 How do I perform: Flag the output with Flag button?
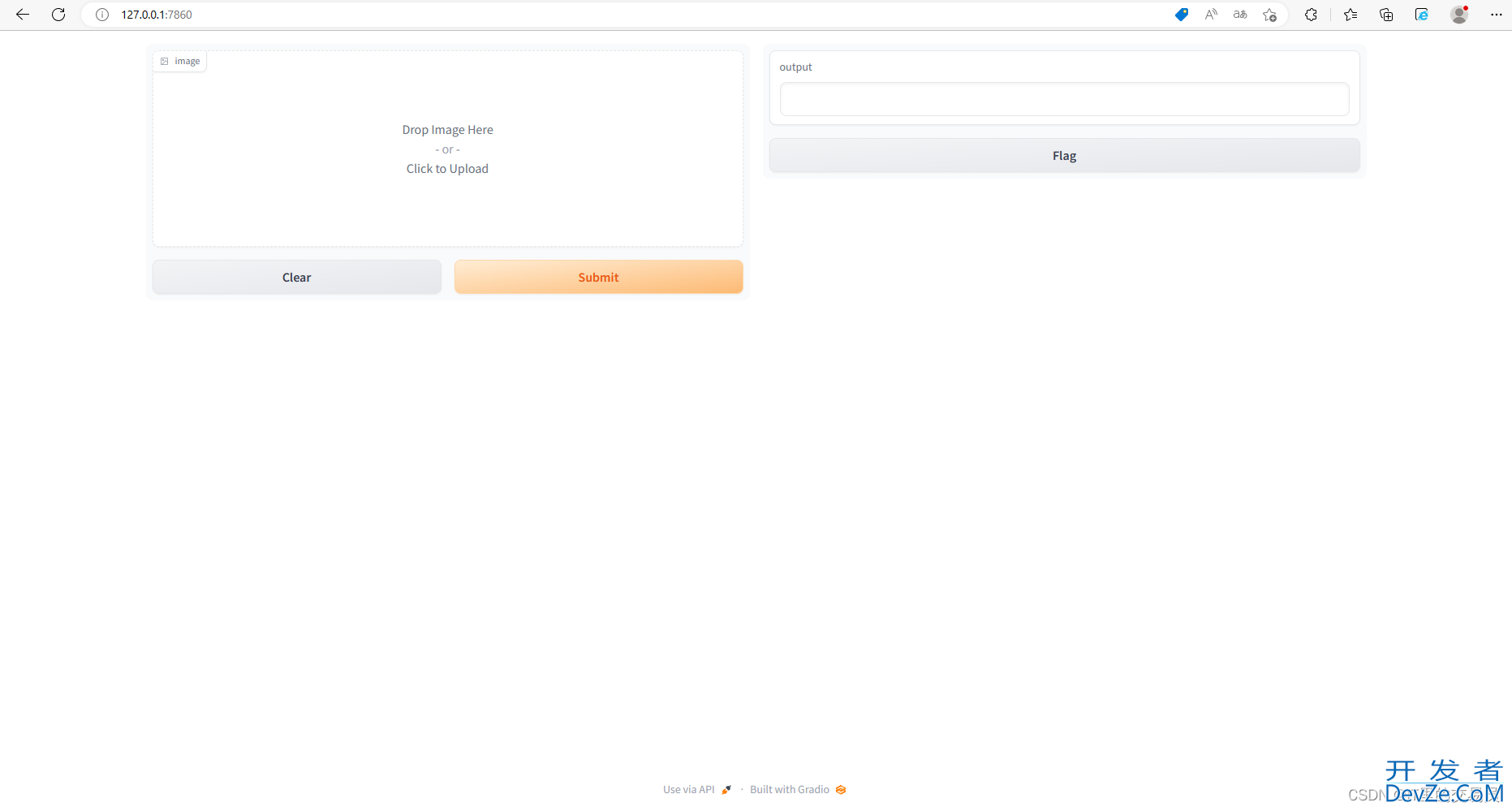(1065, 156)
